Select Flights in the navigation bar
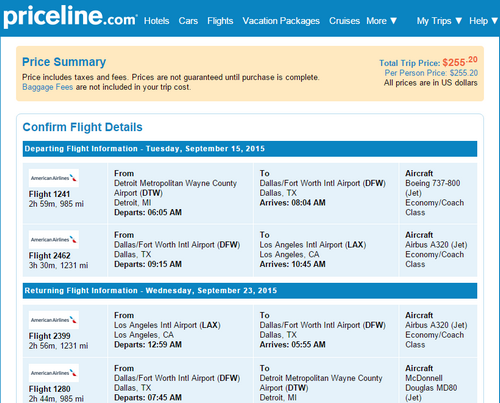The image size is (500, 403). pos(220,21)
